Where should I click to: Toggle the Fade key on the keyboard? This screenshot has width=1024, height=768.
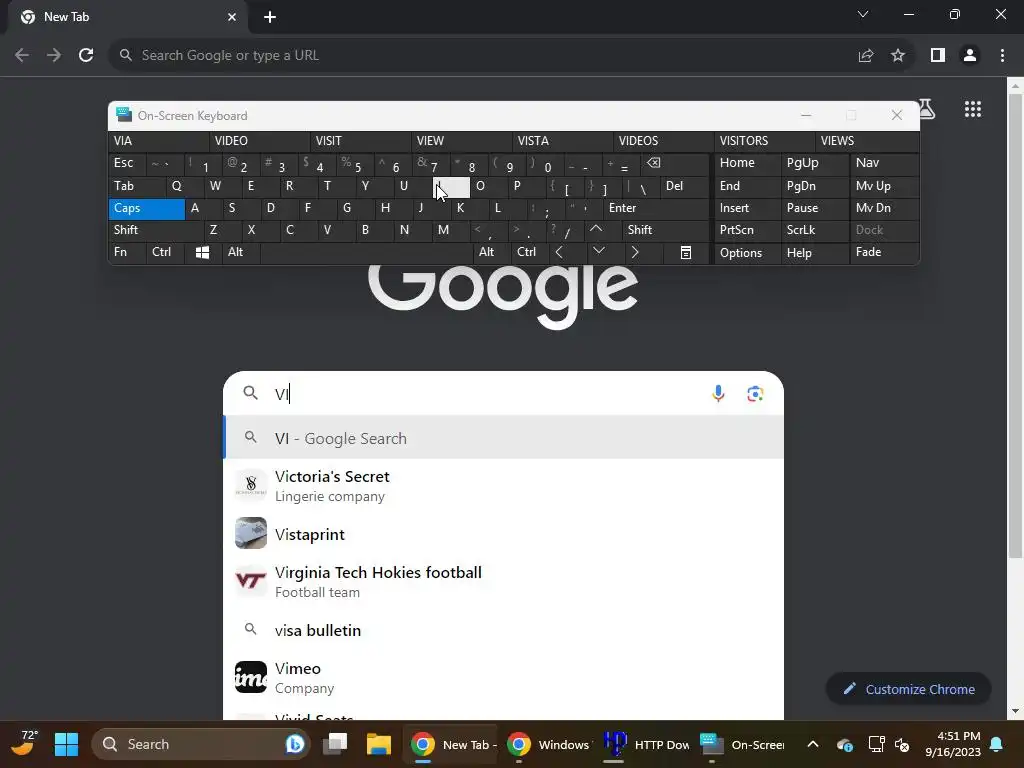pyautogui.click(x=884, y=252)
